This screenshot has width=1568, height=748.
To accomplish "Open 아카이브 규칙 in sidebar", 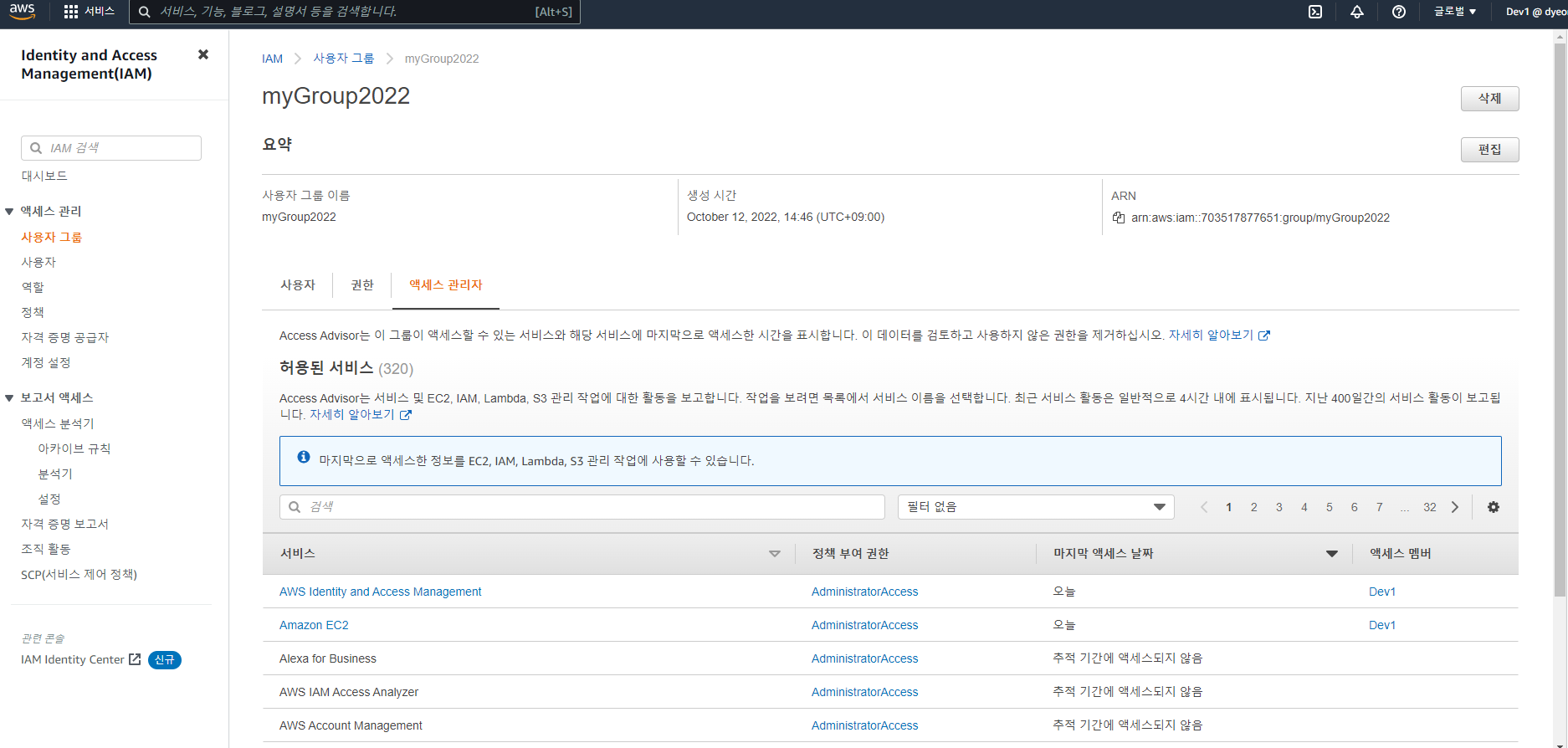I will tap(74, 448).
